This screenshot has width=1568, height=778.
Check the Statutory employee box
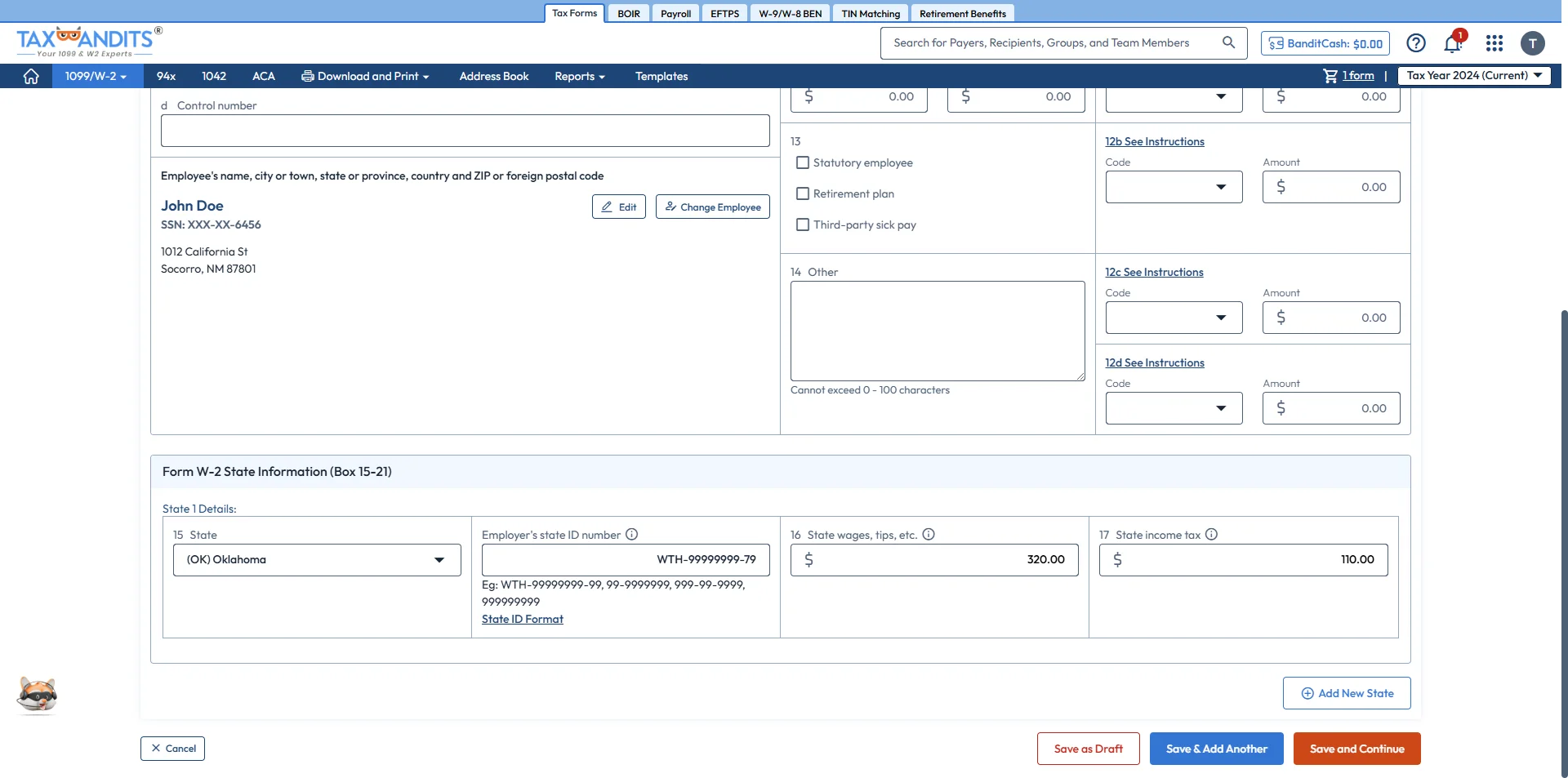coord(803,162)
